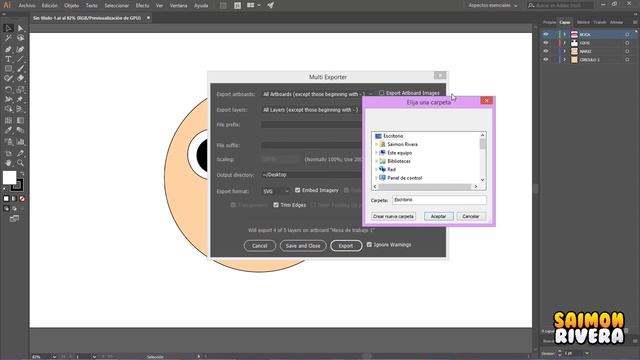Click Aceptar in folder dialog

tap(438, 216)
